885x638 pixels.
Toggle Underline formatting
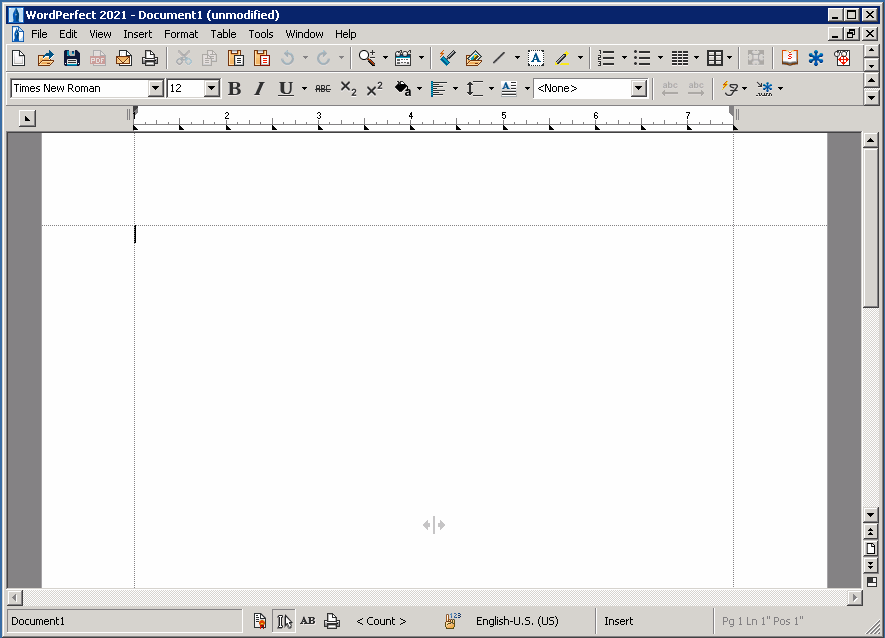coord(286,89)
